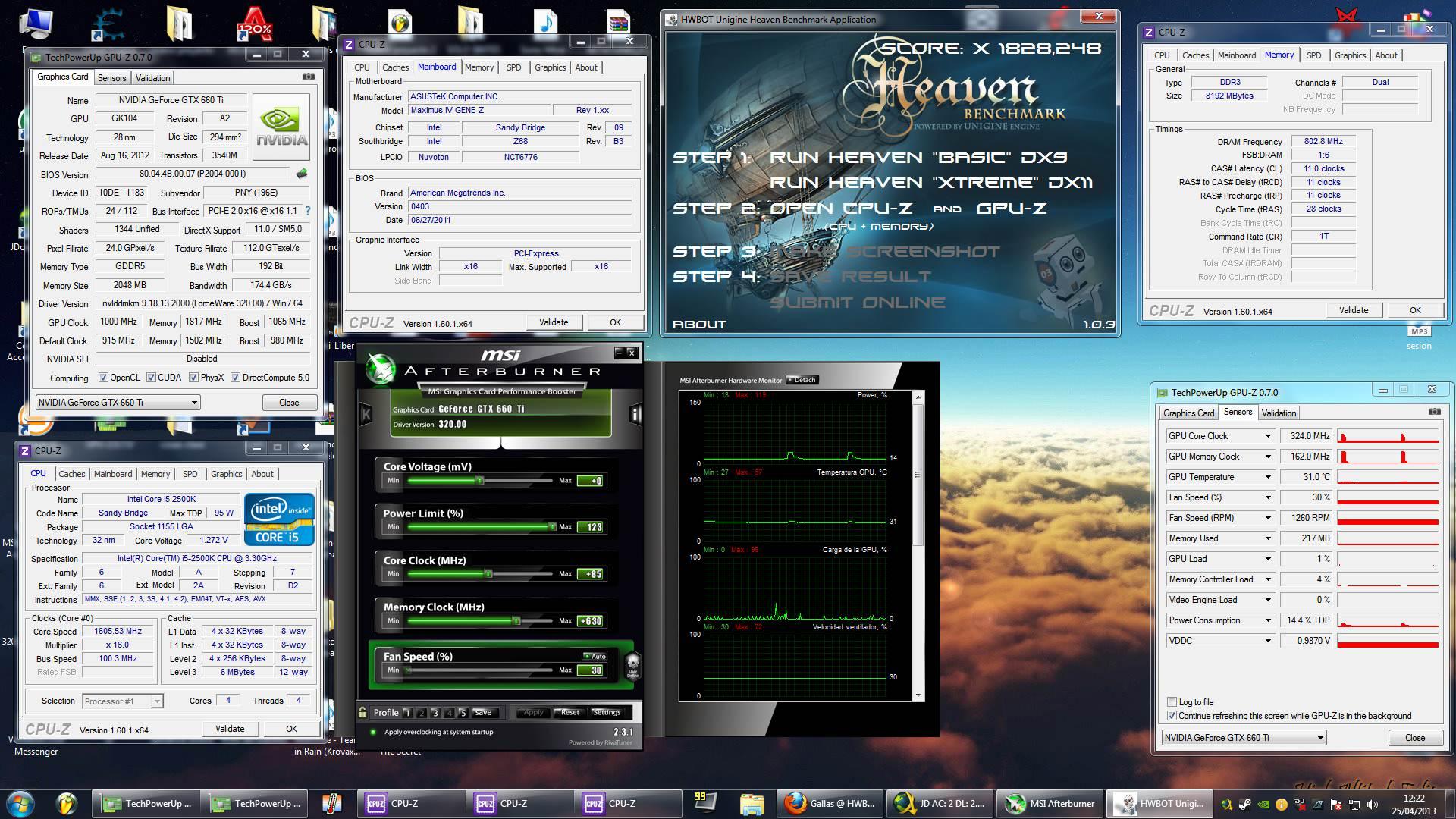Screen dimensions: 1456x819
Task: Toggle the CUDA checkbox in GPU-Z
Action: (x=152, y=378)
